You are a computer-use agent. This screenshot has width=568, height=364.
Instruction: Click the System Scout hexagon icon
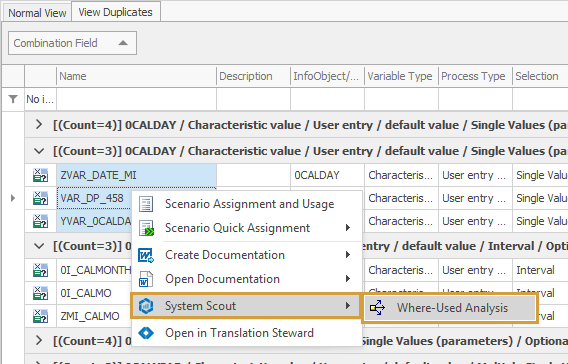coord(146,306)
